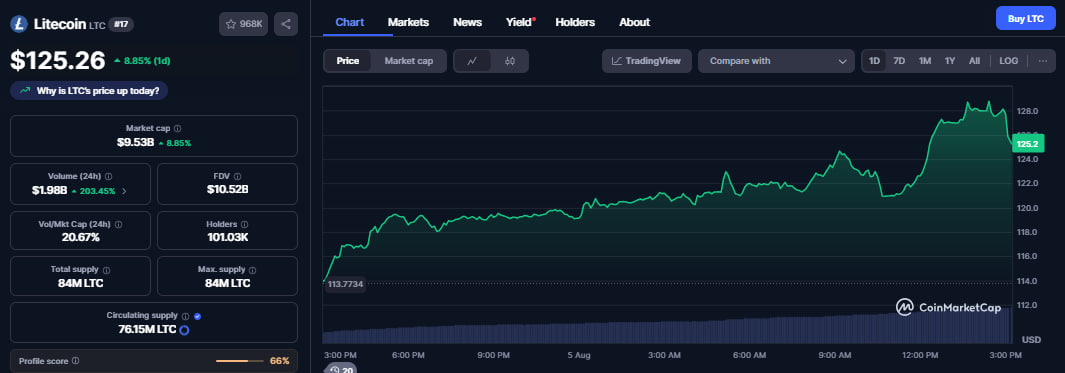Image resolution: width=1065 pixels, height=373 pixels.
Task: Click the $9.53B market cap value
Action: click(x=136, y=143)
